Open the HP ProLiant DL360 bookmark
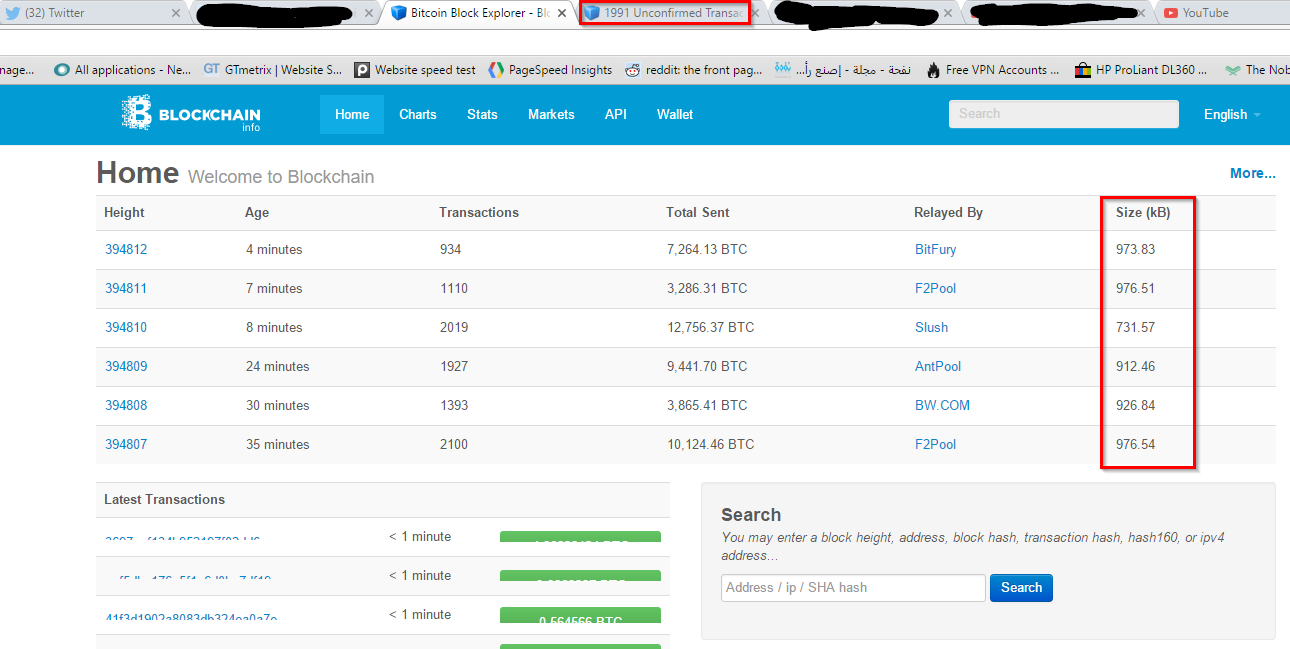1290x649 pixels. click(1142, 70)
